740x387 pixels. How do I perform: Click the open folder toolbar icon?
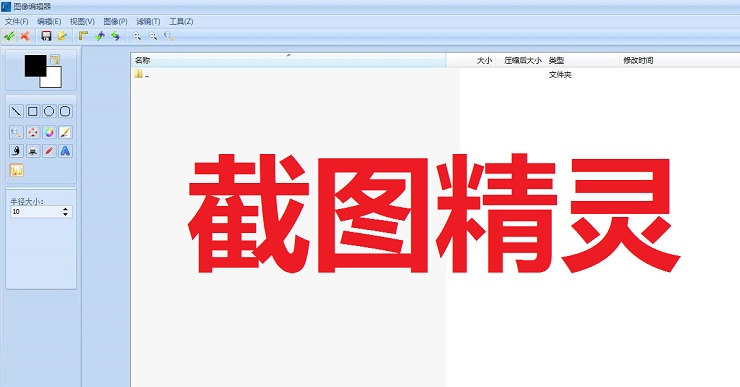[62, 36]
